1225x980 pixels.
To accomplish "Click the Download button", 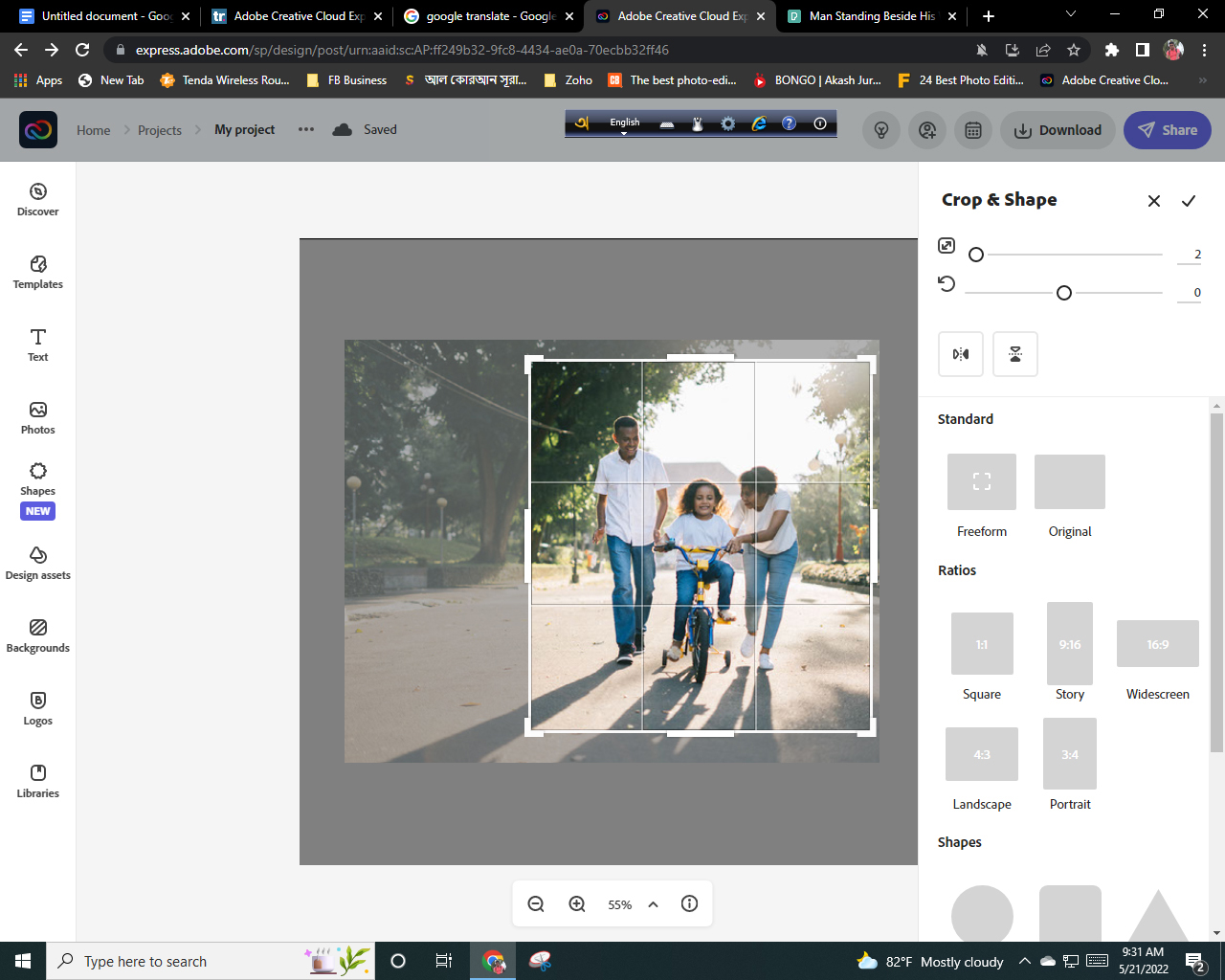I will tap(1058, 130).
